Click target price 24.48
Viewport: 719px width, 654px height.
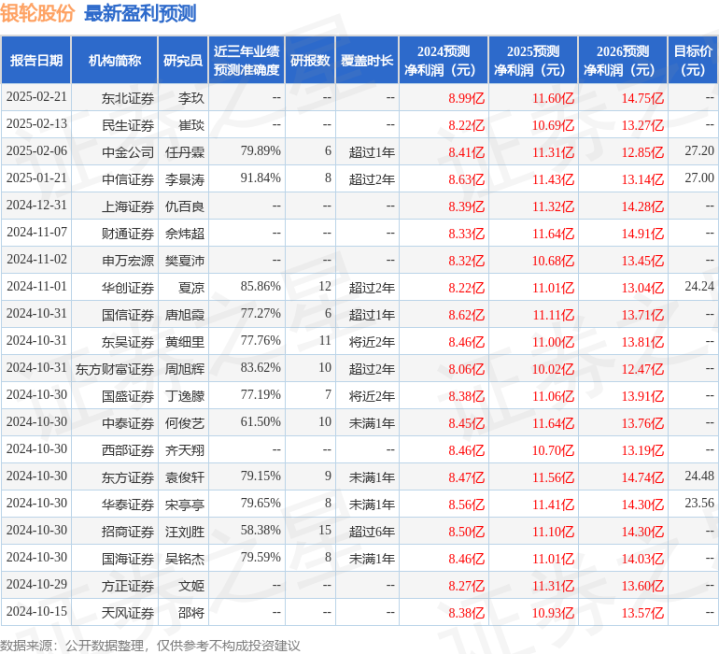click(x=699, y=476)
